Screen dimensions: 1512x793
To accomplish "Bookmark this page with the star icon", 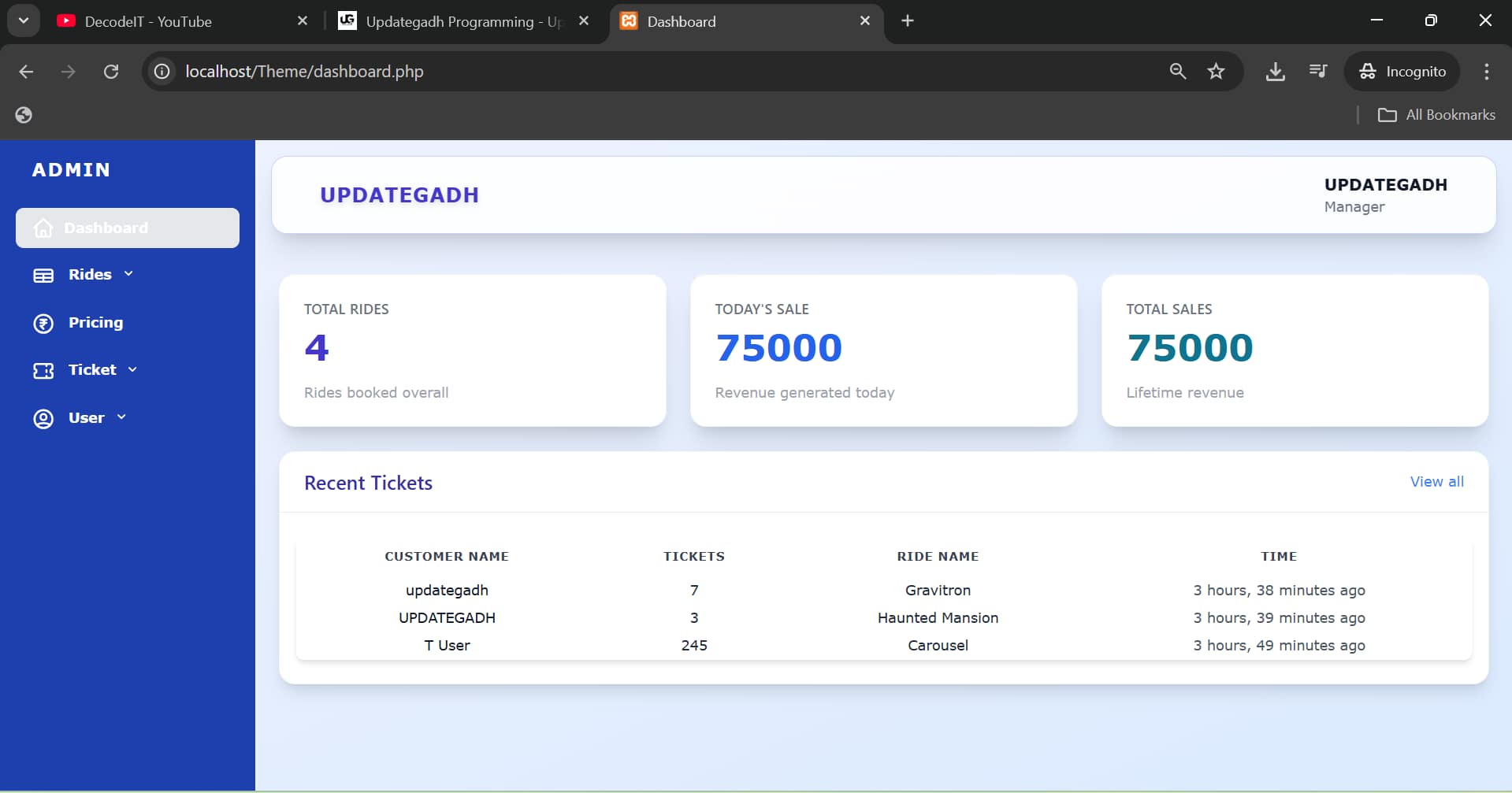I will tap(1216, 72).
